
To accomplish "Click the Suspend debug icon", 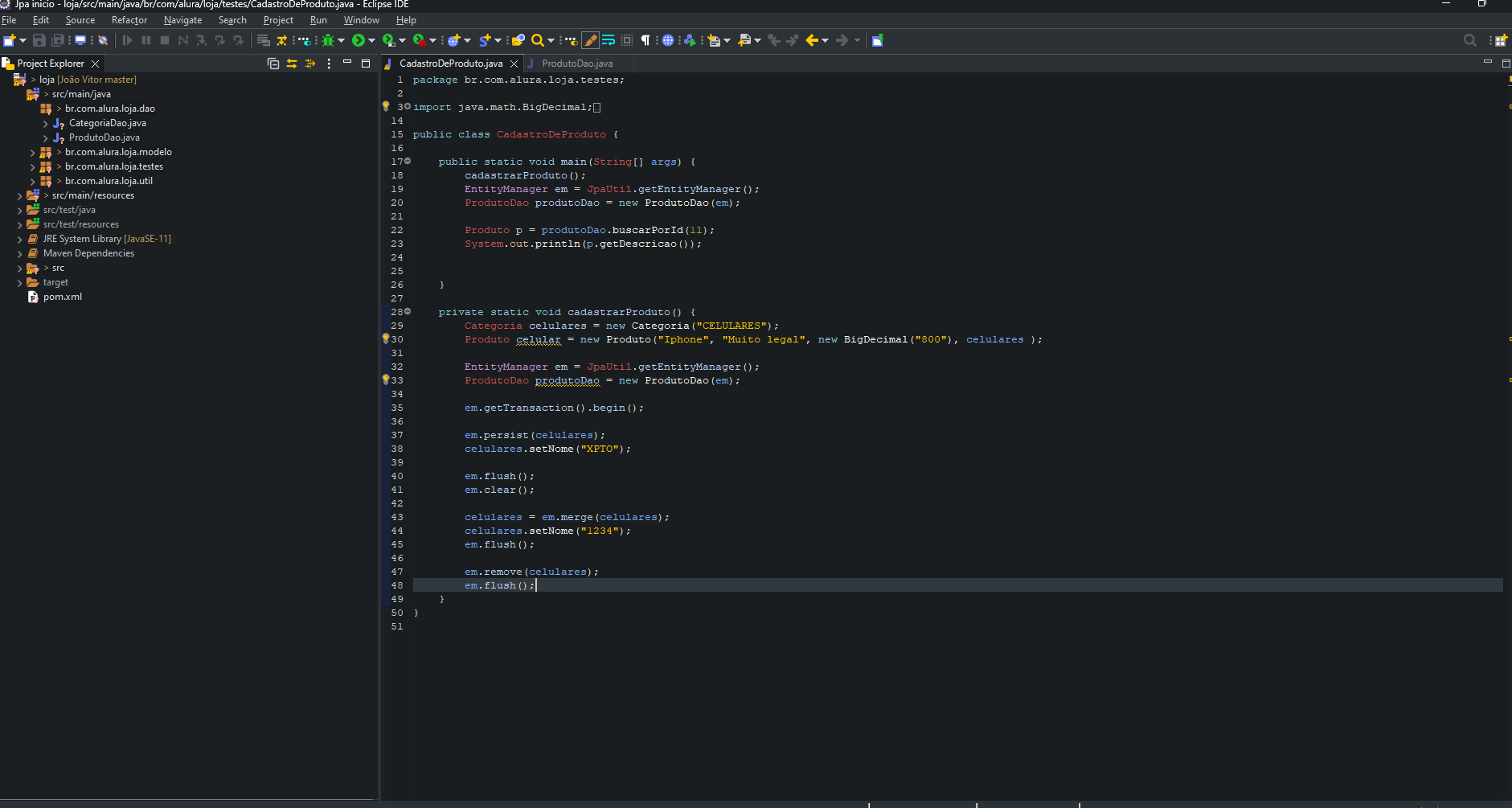I will click(146, 40).
